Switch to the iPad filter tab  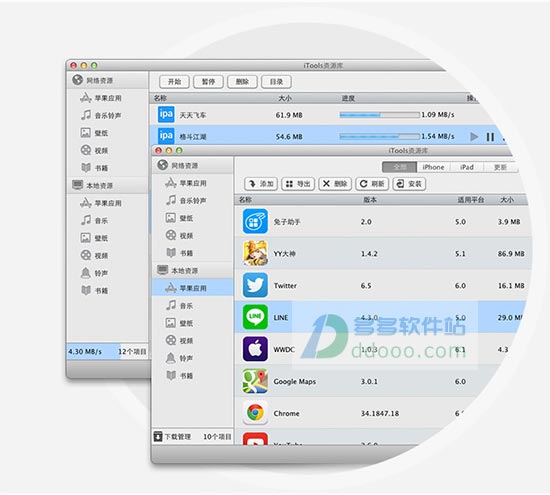(x=467, y=167)
